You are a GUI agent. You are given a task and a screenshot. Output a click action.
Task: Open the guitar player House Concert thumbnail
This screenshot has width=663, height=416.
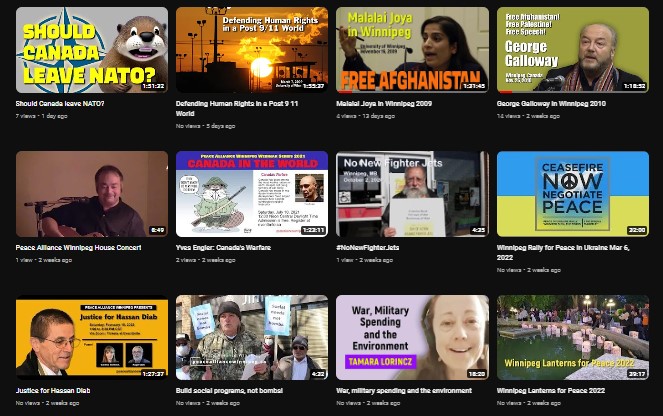click(92, 193)
